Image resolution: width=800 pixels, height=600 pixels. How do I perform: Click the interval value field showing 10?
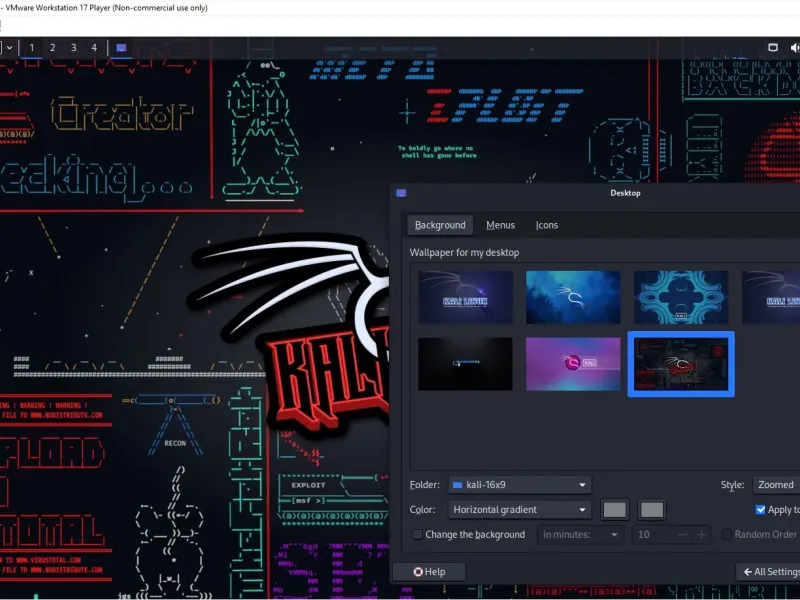coord(653,535)
